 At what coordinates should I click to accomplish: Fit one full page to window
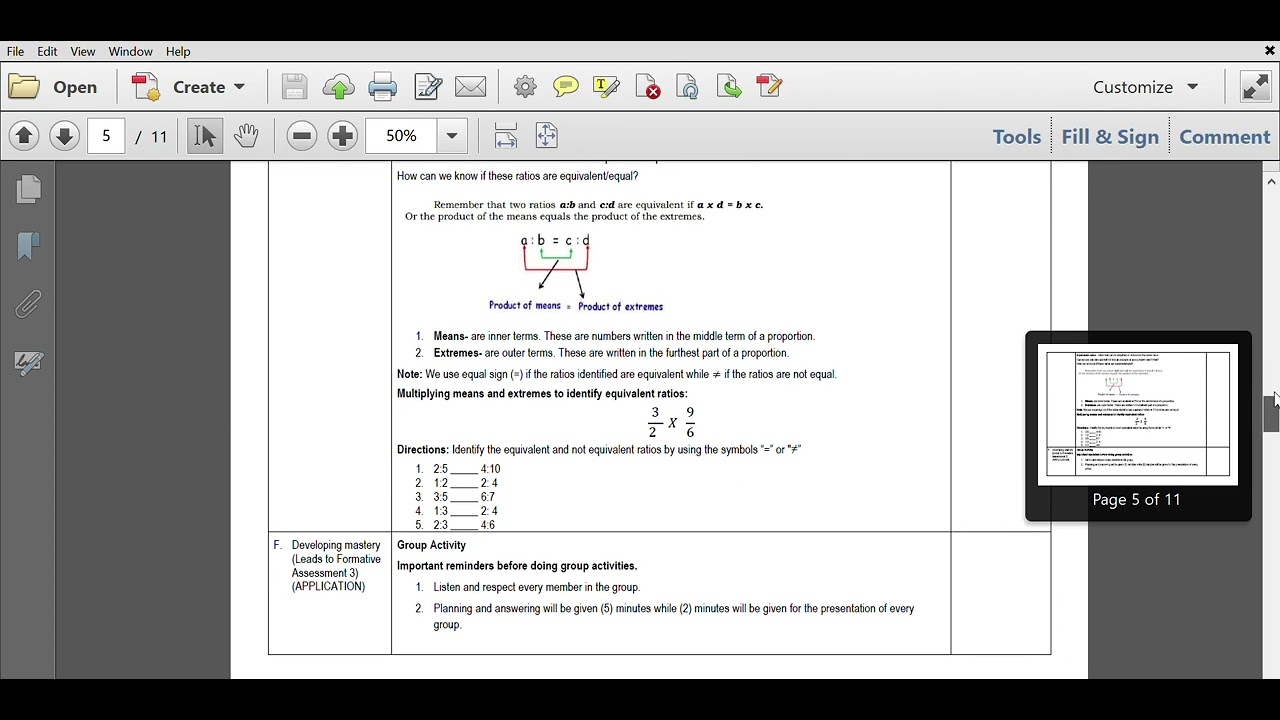(x=547, y=136)
